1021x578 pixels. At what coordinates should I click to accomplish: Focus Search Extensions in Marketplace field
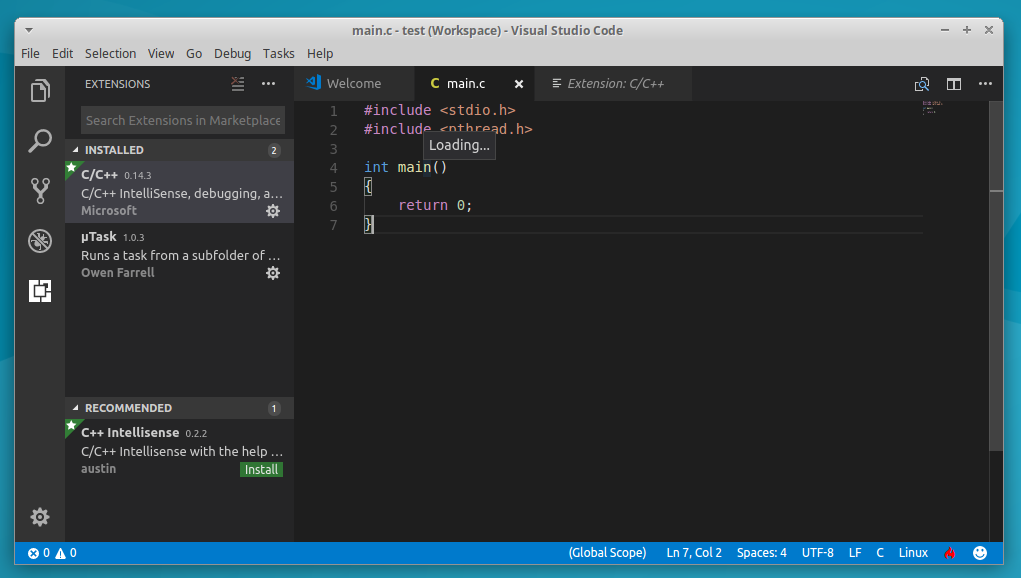point(183,120)
